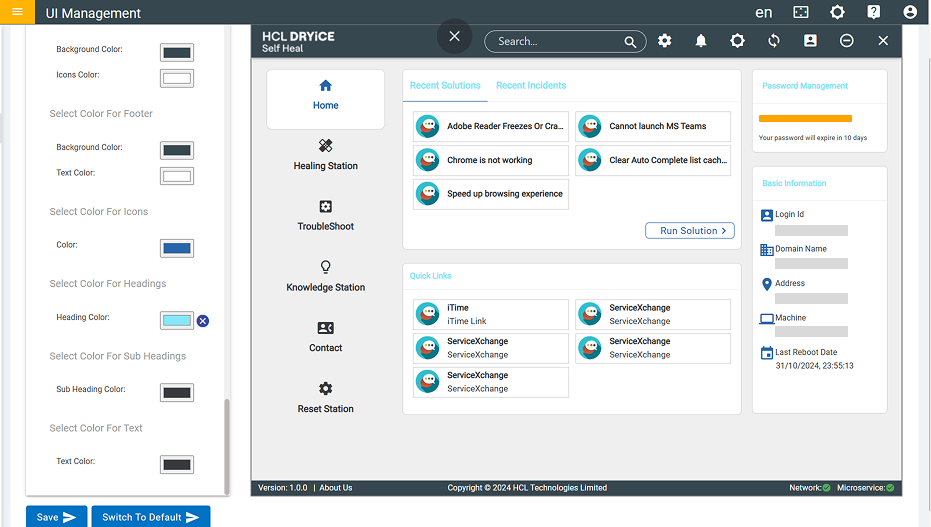Viewport: 931px width, 527px height.
Task: Click the second gear icon after the bell
Action: (x=737, y=40)
